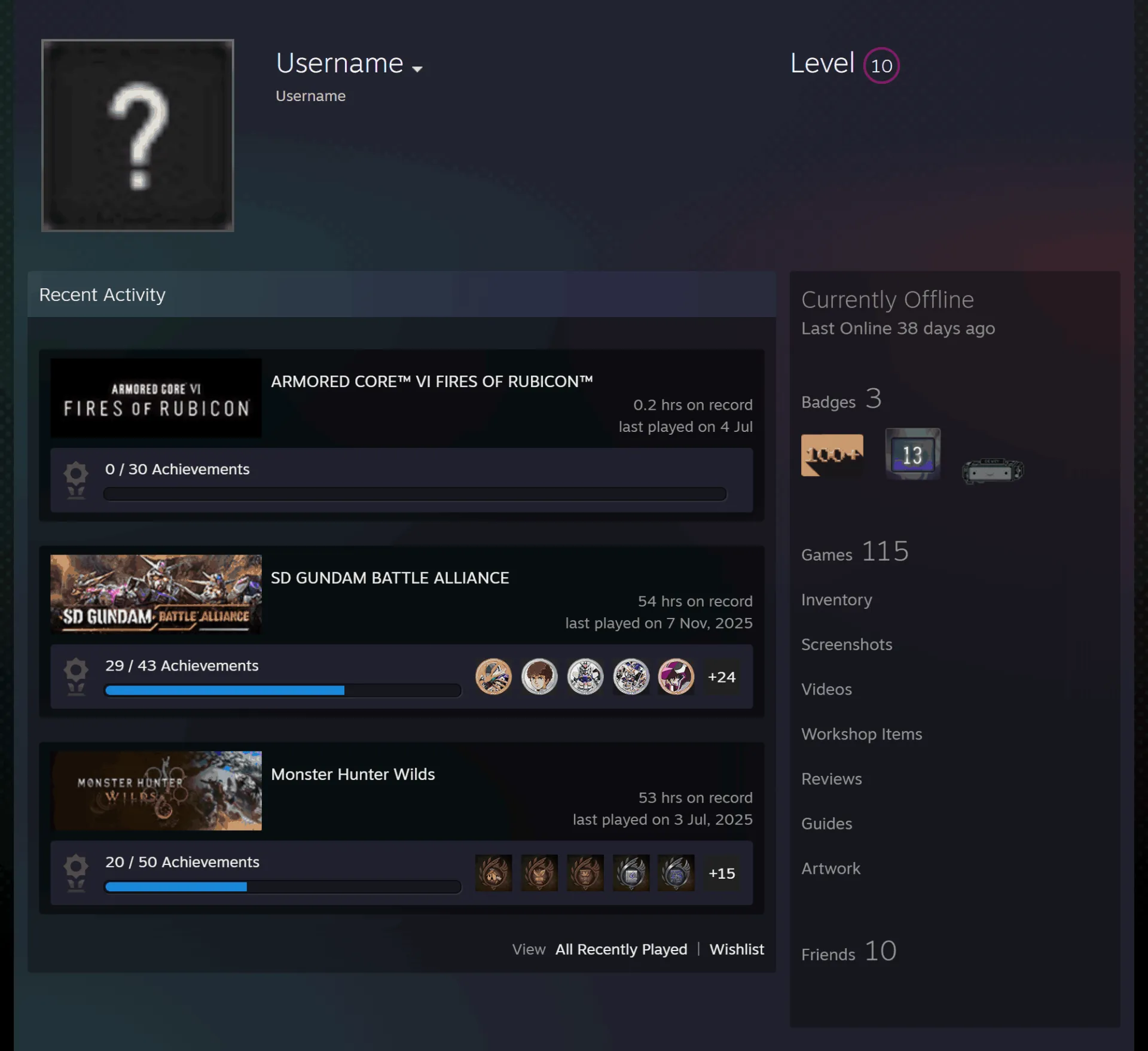The height and width of the screenshot is (1051, 1148).
Task: Click first SD Gundam achievement icon
Action: coord(493,677)
